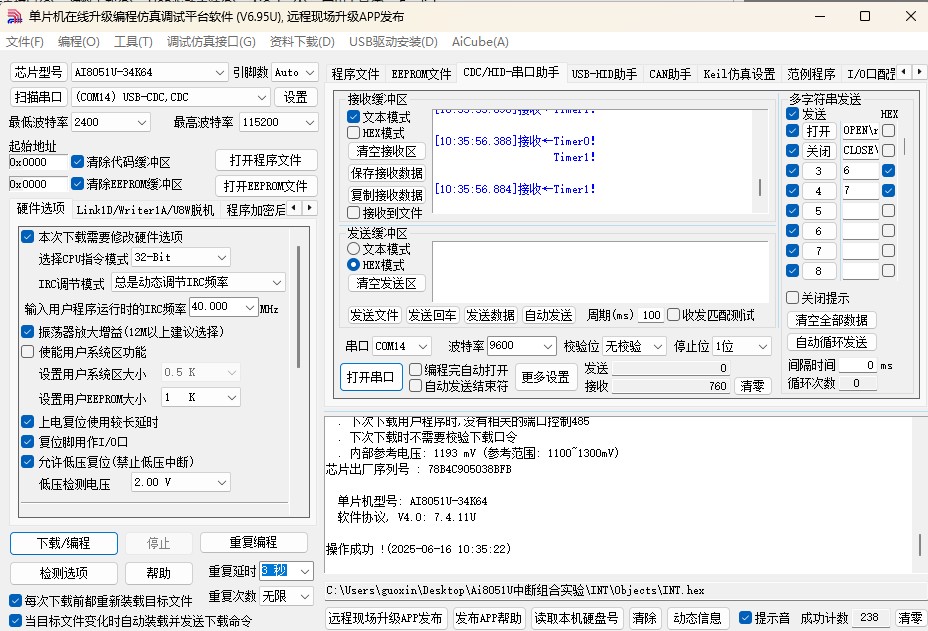Switch to the 程序文件 tab
The image size is (928, 631).
355,74
